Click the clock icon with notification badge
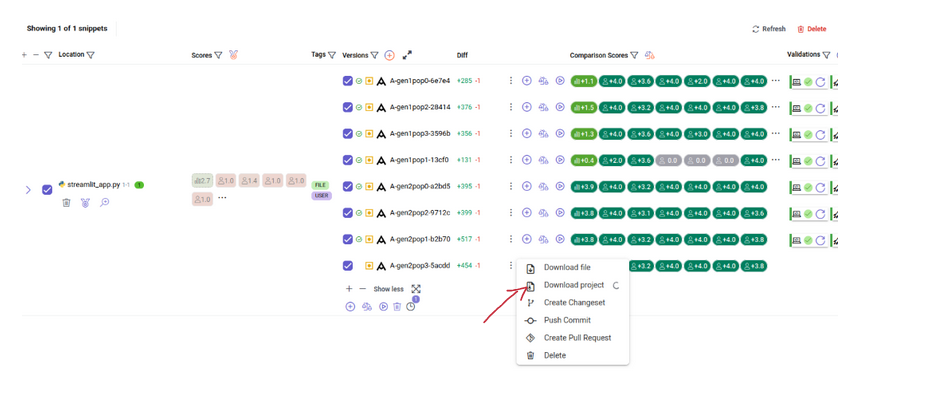 pos(411,306)
